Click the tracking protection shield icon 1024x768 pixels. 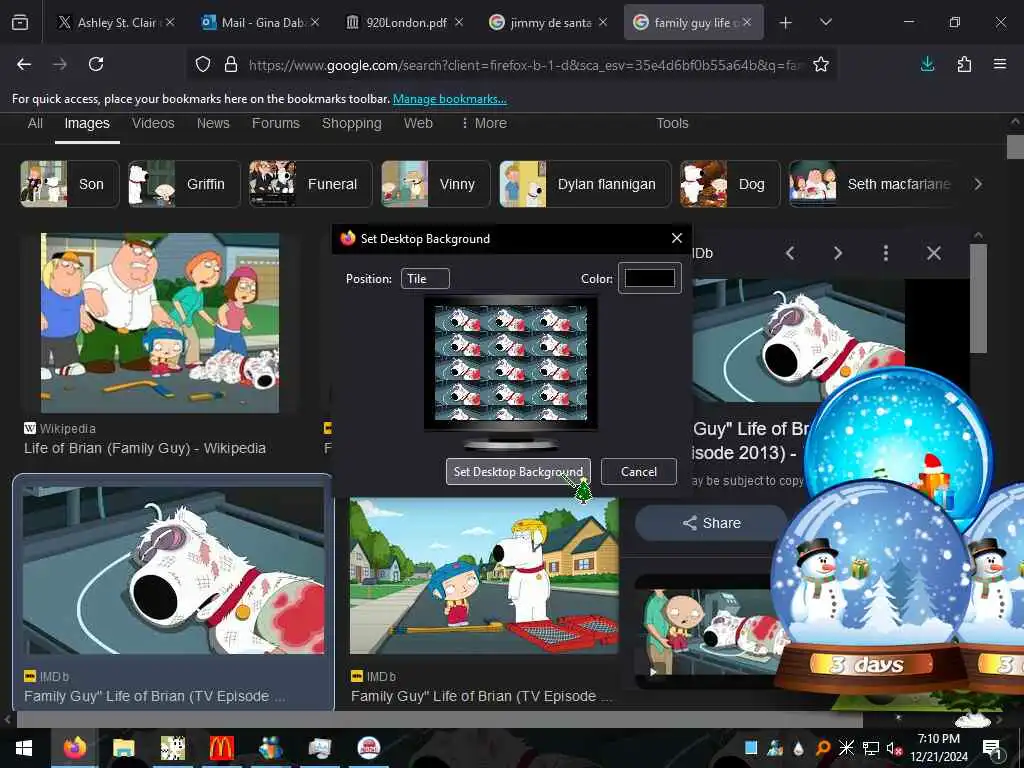[203, 64]
